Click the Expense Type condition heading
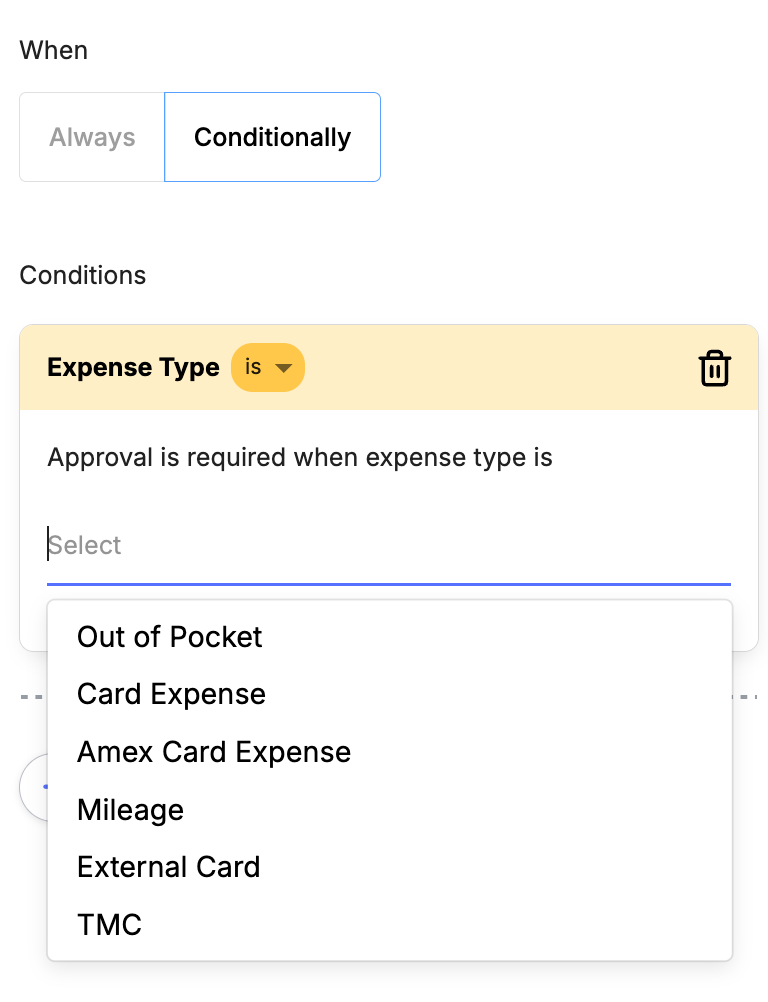Screen dimensions: 768x1002 [x=133, y=367]
